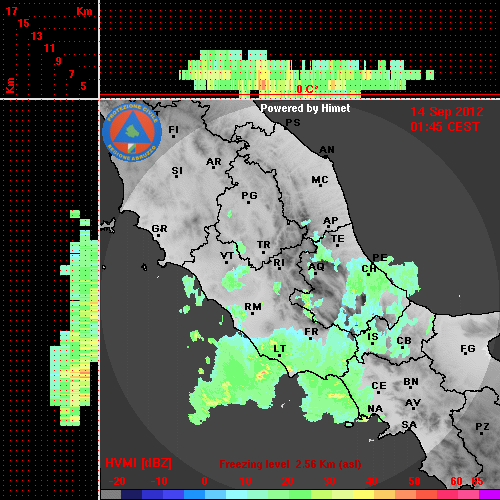
Task: Click the '9' km altitude label
Action: click(59, 61)
